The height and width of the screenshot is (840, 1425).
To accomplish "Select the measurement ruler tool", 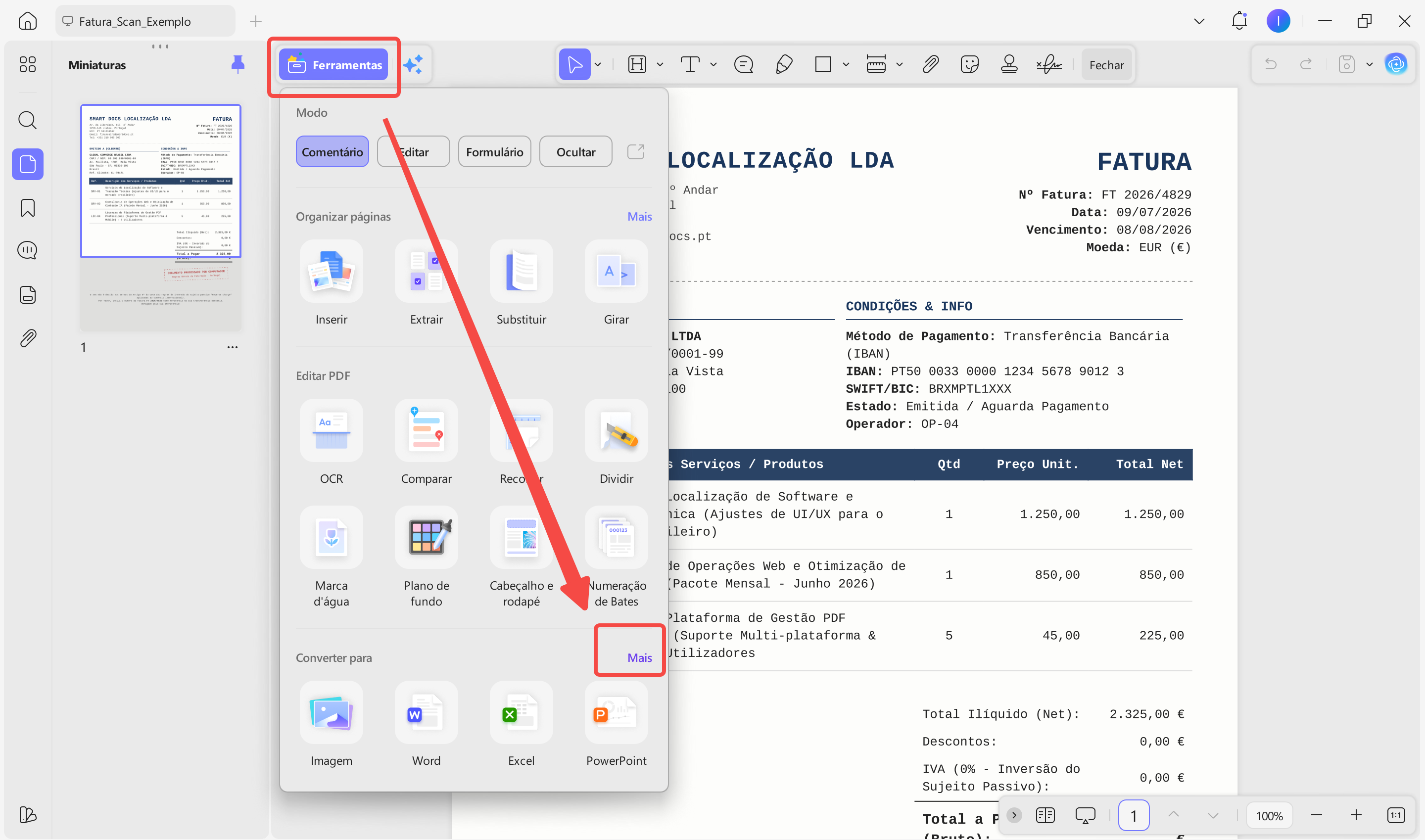I will pos(876,64).
